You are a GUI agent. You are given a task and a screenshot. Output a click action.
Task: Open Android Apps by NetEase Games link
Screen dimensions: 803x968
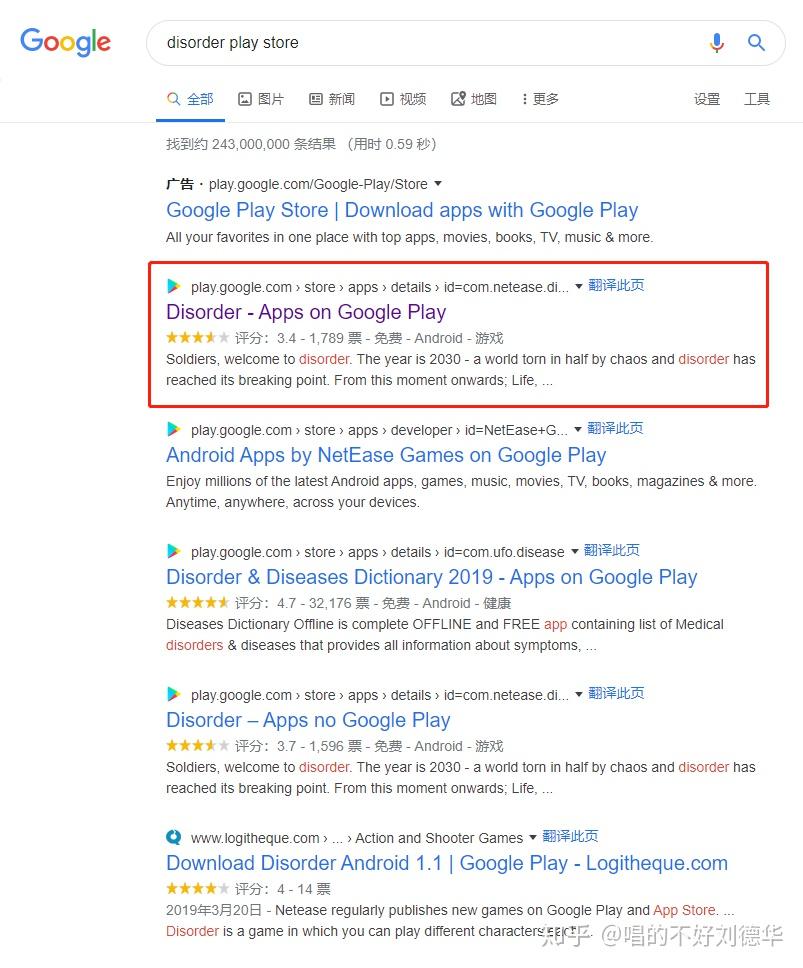tap(386, 455)
